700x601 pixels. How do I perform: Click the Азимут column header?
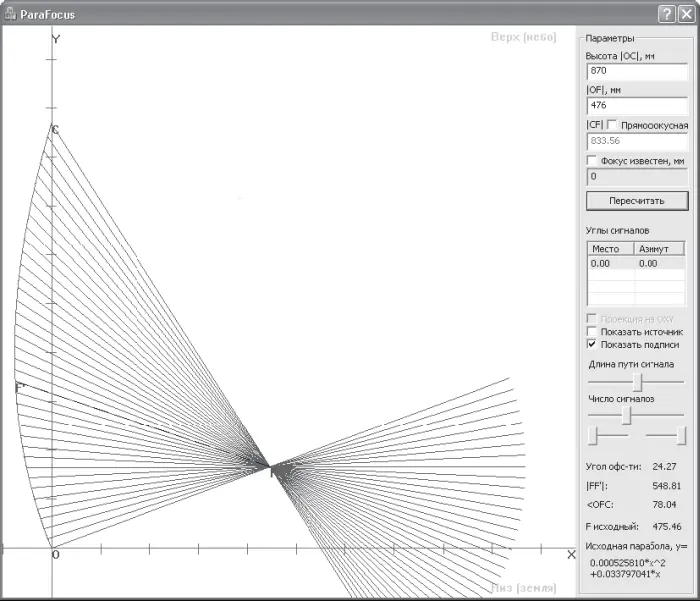[659, 249]
